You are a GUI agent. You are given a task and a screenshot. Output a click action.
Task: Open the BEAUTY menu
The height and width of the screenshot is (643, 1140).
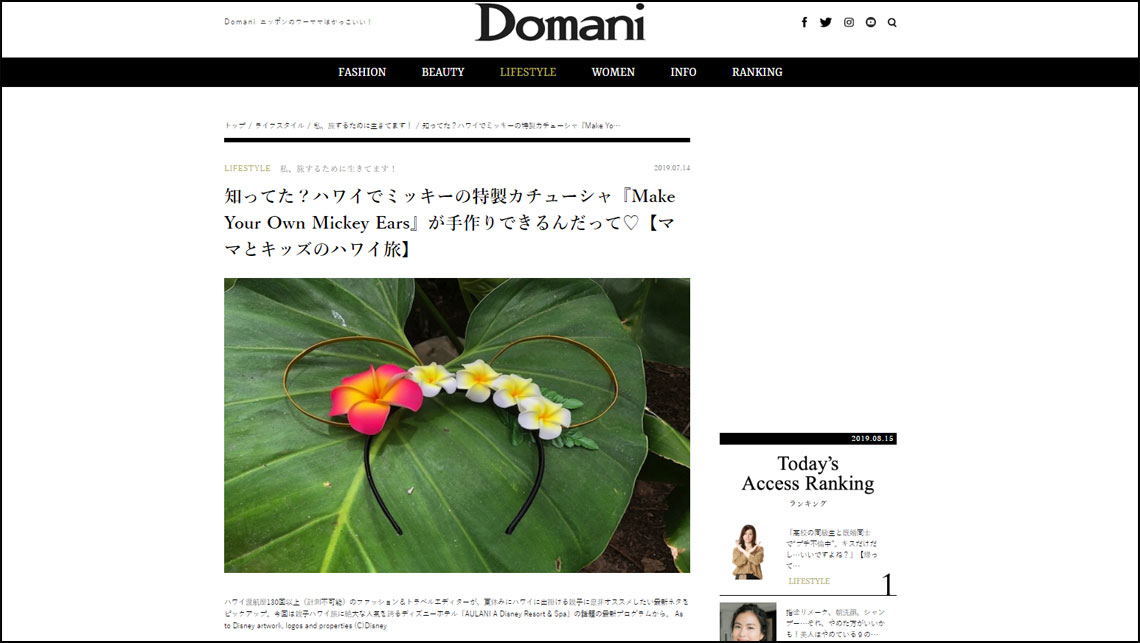tap(443, 72)
